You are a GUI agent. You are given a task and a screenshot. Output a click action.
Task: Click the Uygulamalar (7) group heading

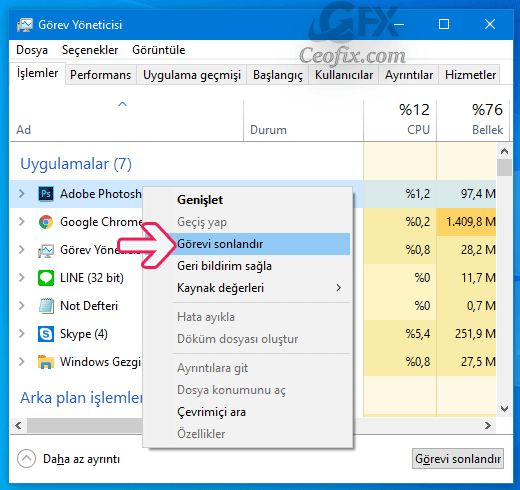point(76,164)
